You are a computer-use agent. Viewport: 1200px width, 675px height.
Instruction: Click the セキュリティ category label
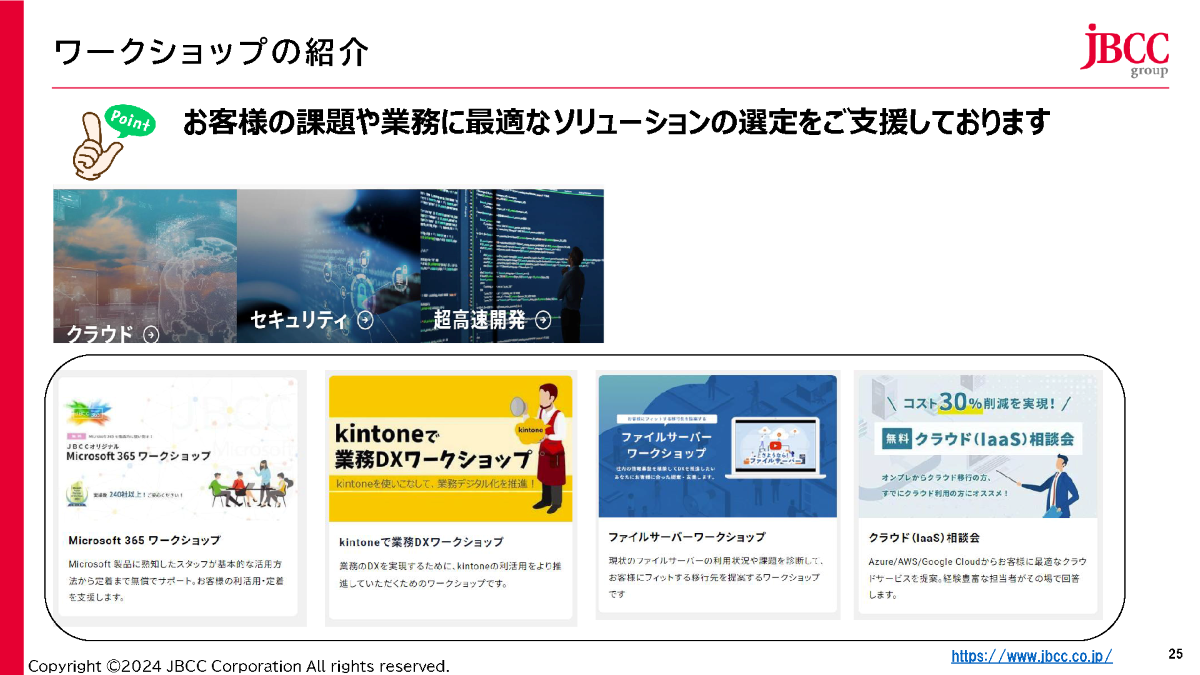coord(298,320)
